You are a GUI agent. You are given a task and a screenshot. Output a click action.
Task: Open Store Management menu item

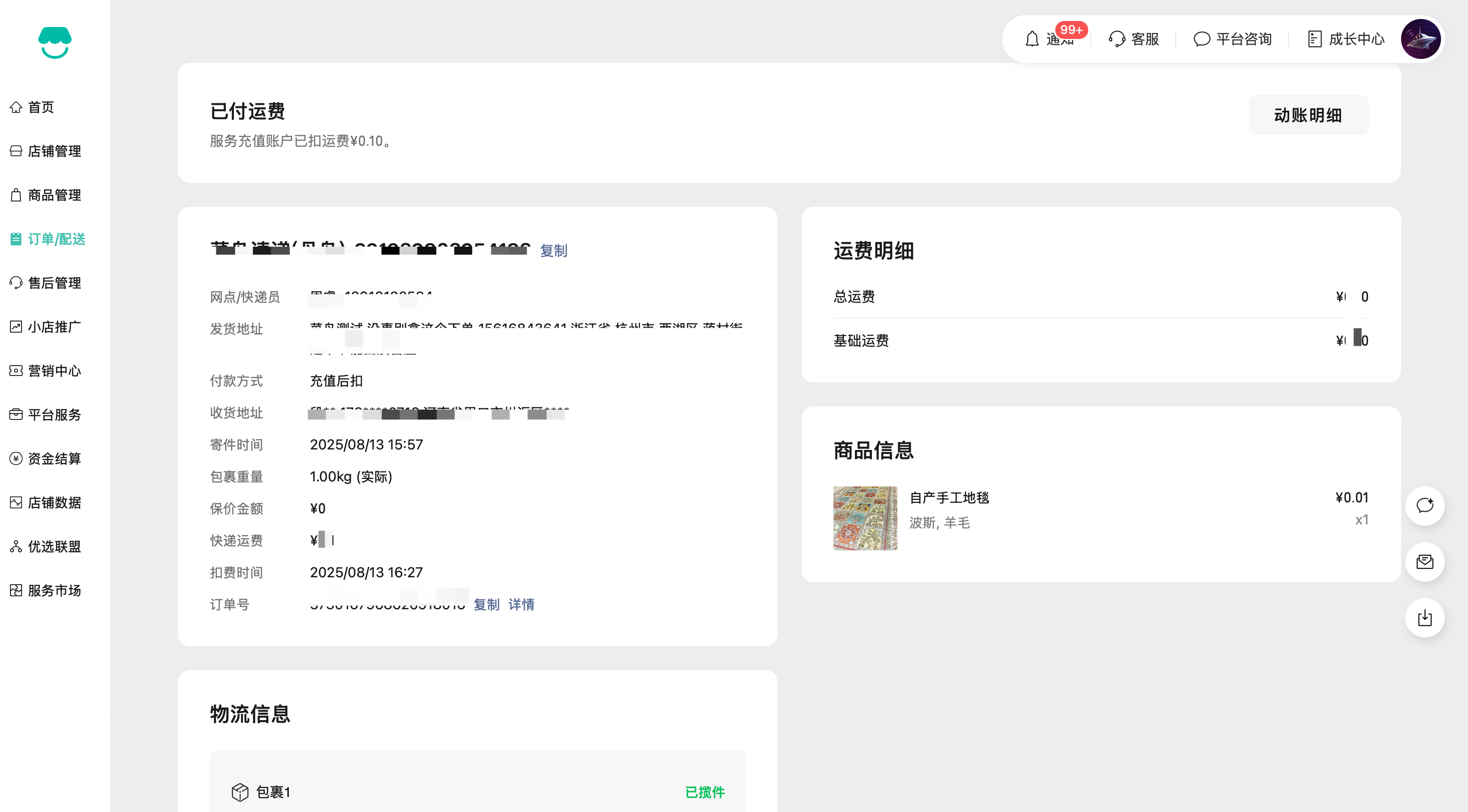click(54, 151)
